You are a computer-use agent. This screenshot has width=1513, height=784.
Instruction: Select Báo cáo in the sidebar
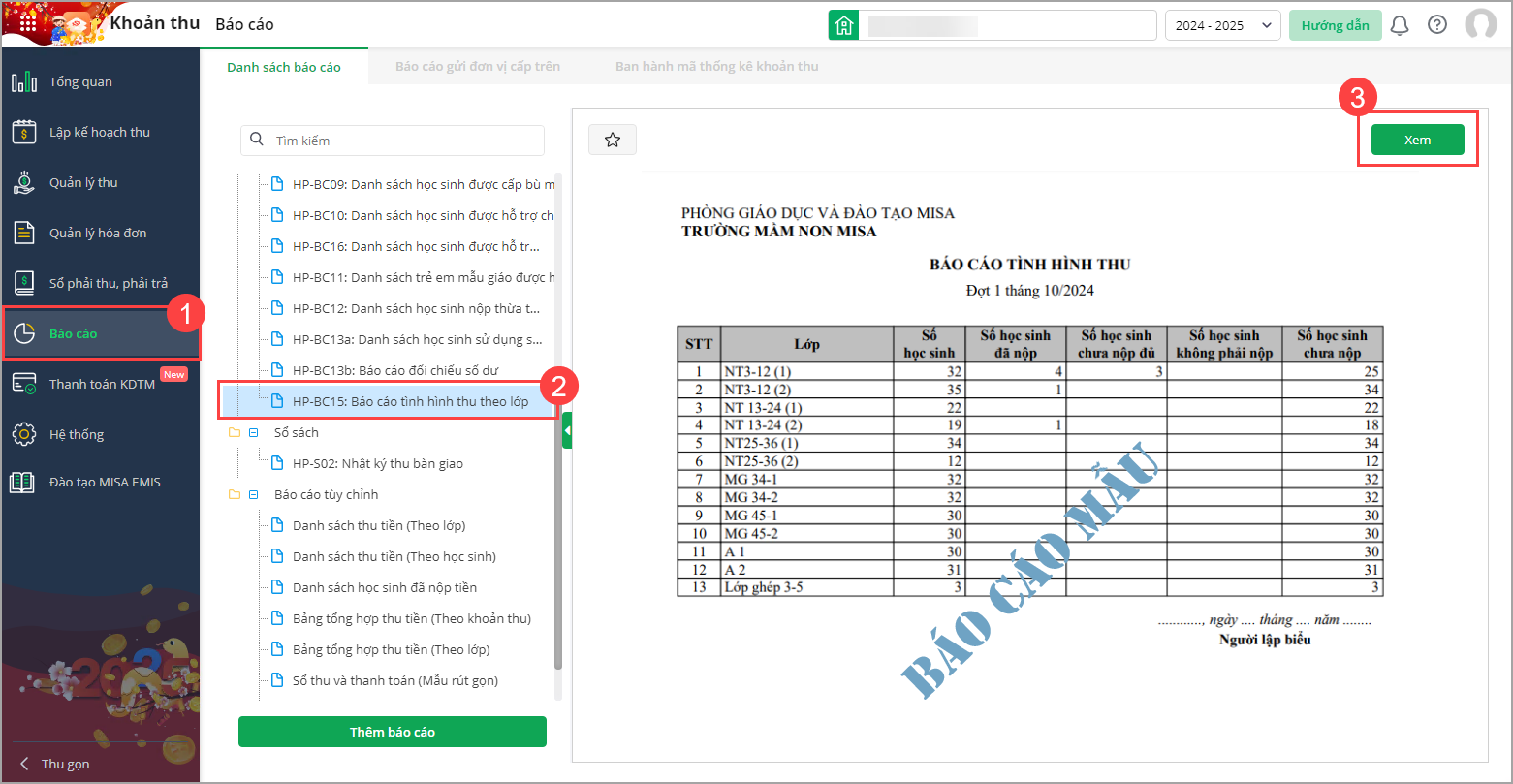(x=100, y=333)
